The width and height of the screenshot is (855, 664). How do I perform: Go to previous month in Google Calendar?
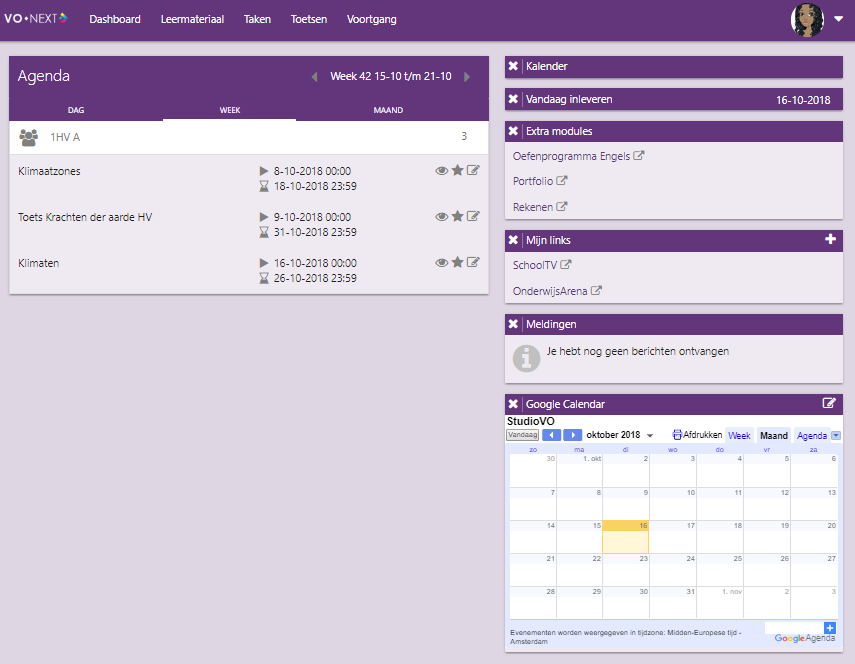[x=551, y=435]
